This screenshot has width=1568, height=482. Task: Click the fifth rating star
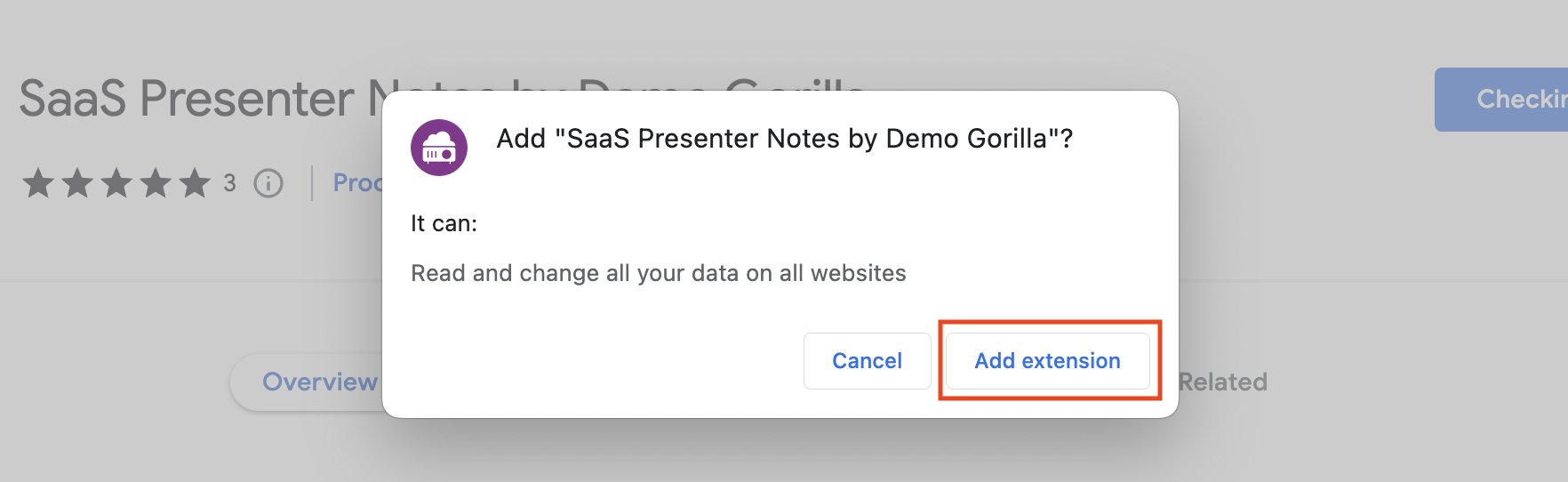pos(195,183)
